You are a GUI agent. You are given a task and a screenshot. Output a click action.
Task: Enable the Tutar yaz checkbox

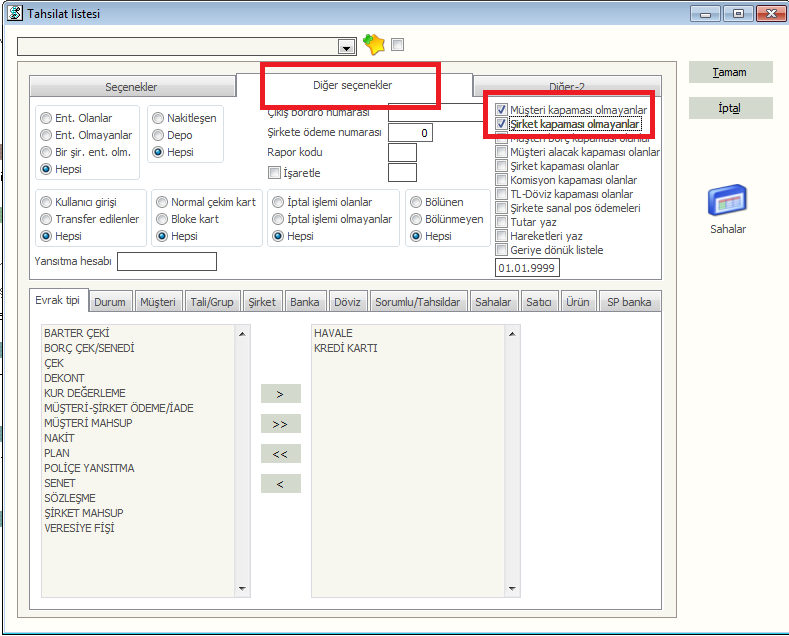pos(502,222)
